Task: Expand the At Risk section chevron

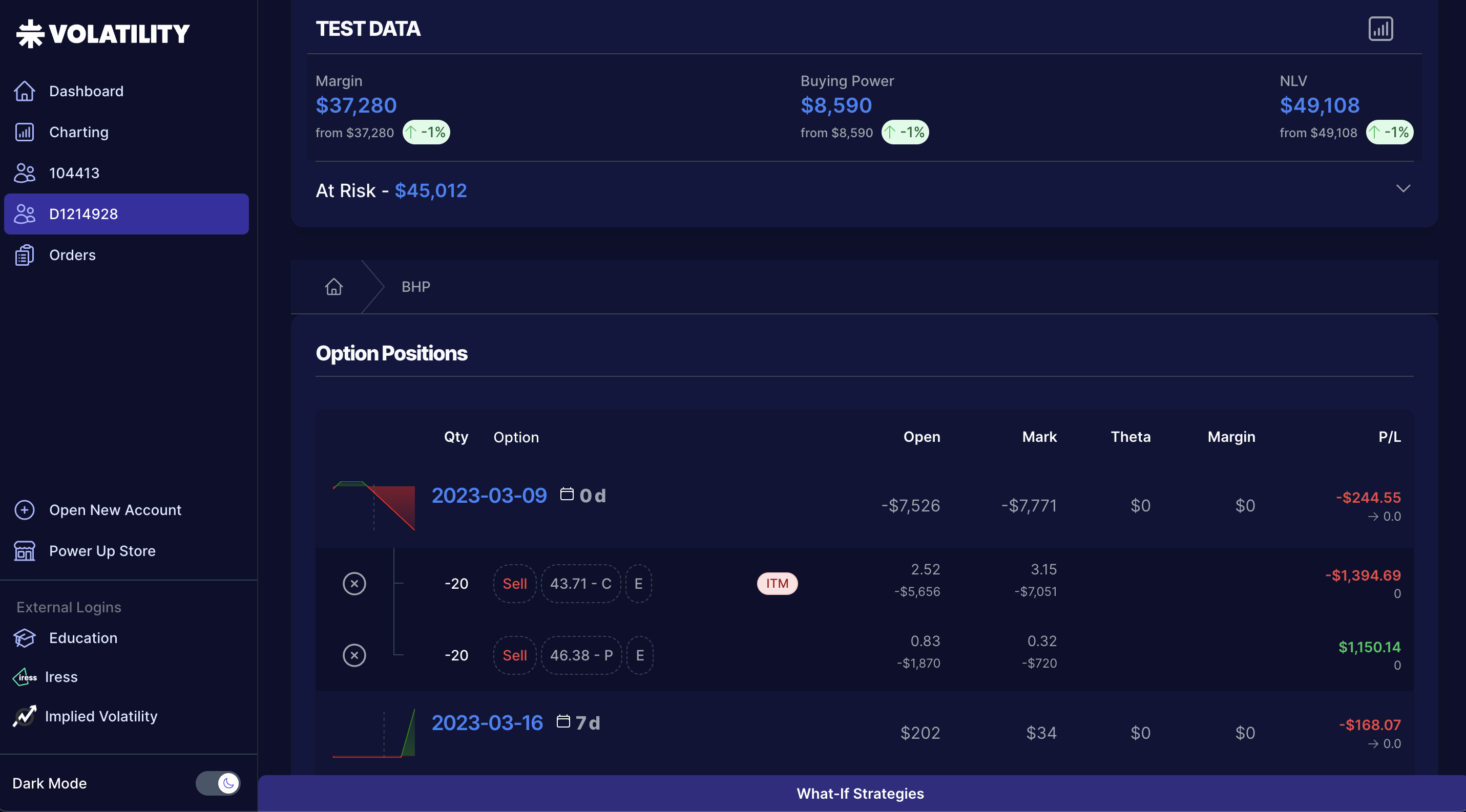Action: pyautogui.click(x=1403, y=188)
